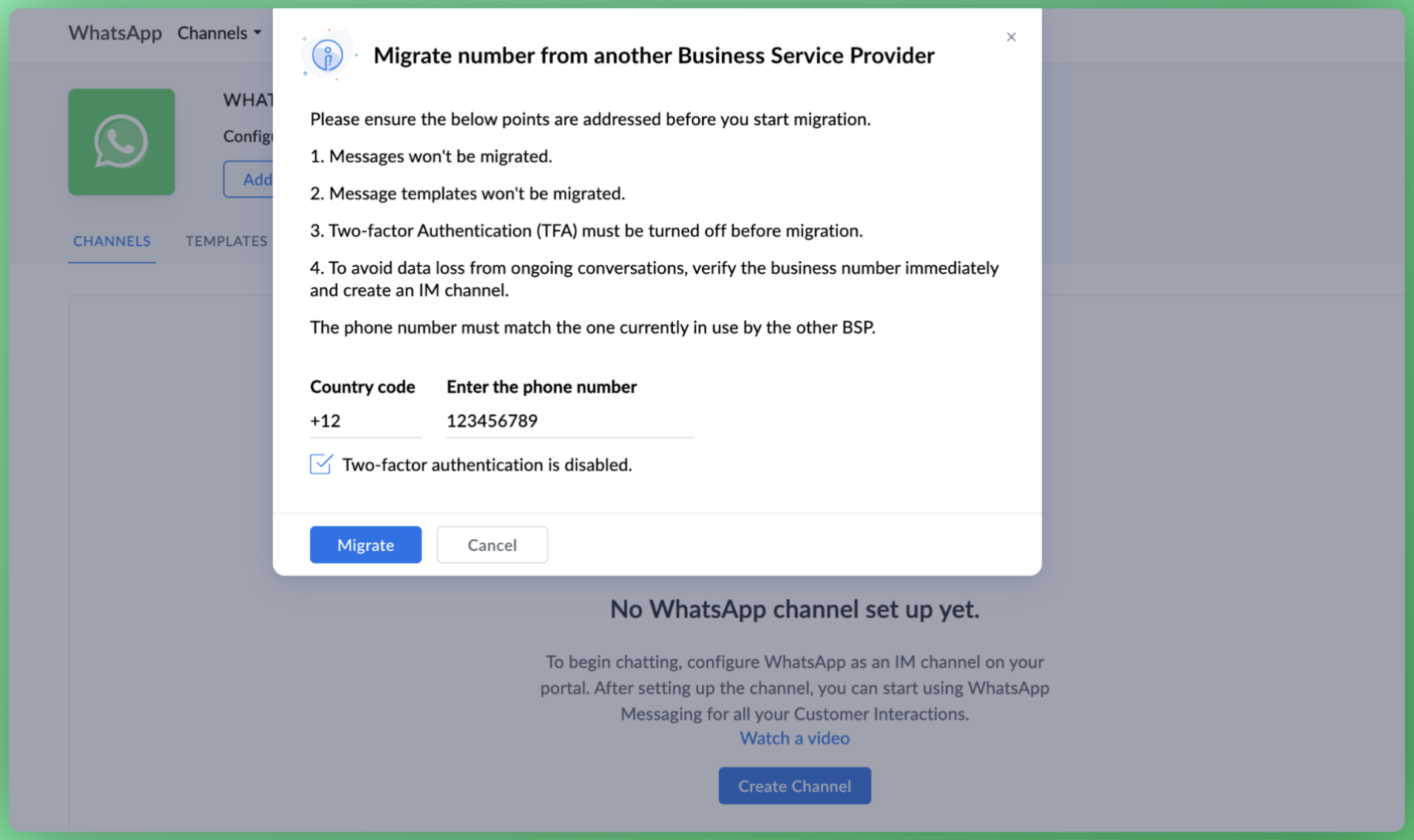
Task: Click the phone number field showing 123456789
Action: 569,421
